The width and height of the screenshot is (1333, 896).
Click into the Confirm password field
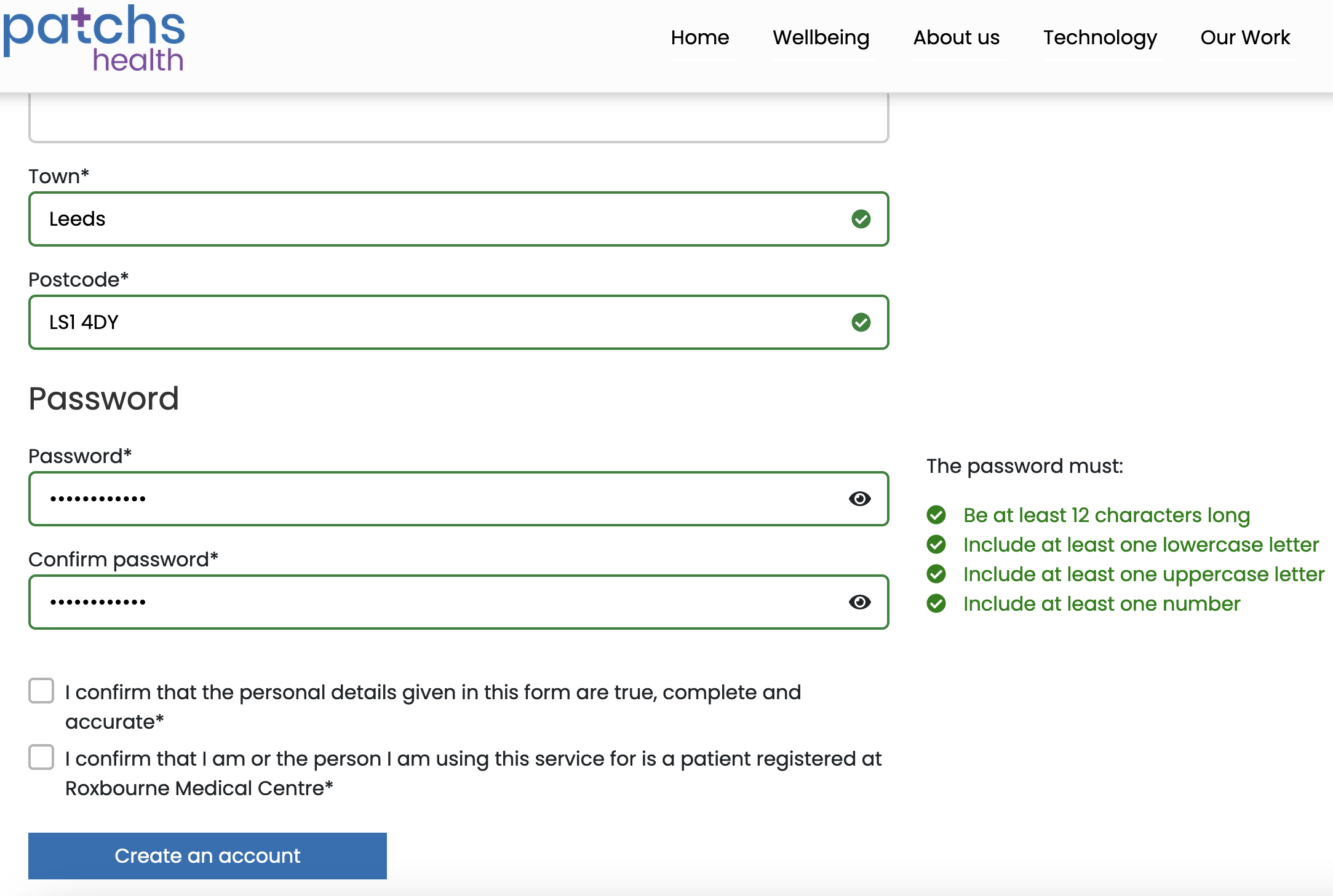click(x=431, y=602)
